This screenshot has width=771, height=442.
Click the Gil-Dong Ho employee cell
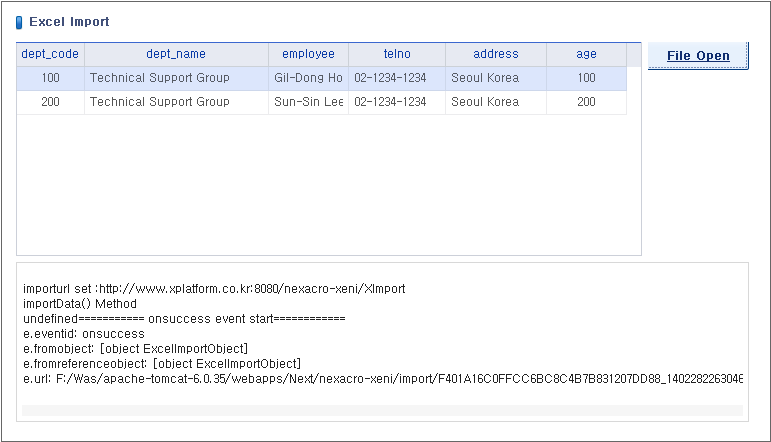(308, 78)
